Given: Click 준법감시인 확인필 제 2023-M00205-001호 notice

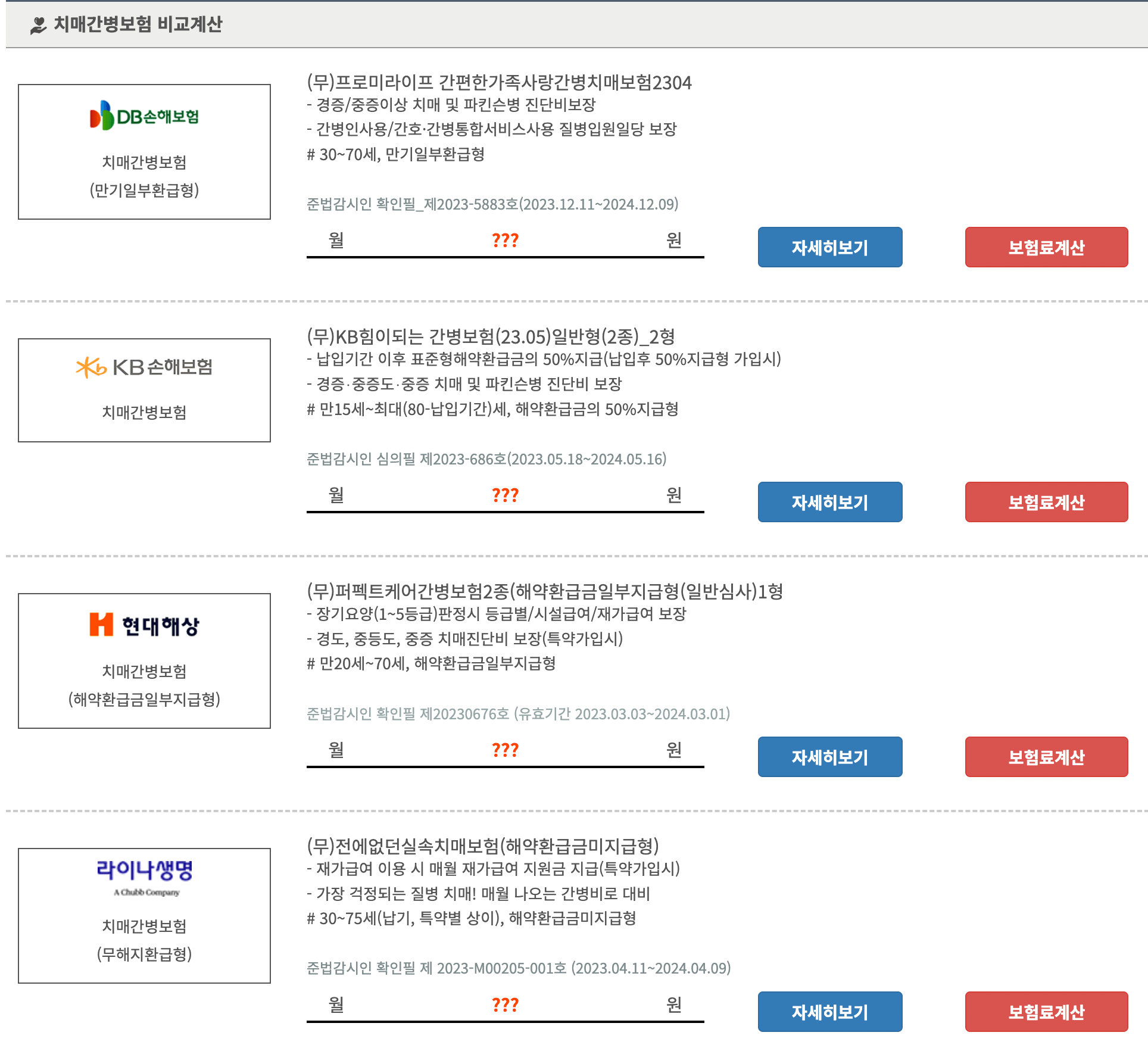Looking at the screenshot, I should (519, 968).
